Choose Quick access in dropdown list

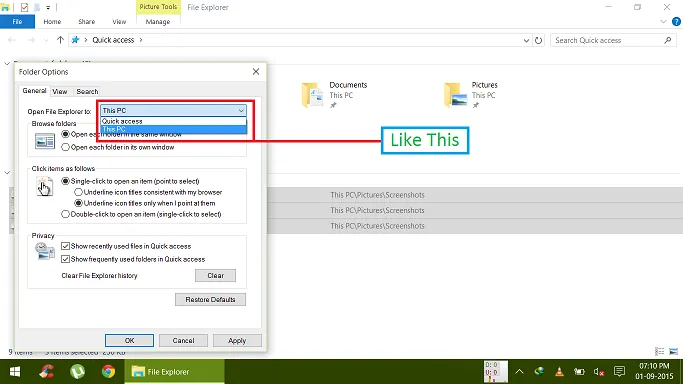coord(173,121)
